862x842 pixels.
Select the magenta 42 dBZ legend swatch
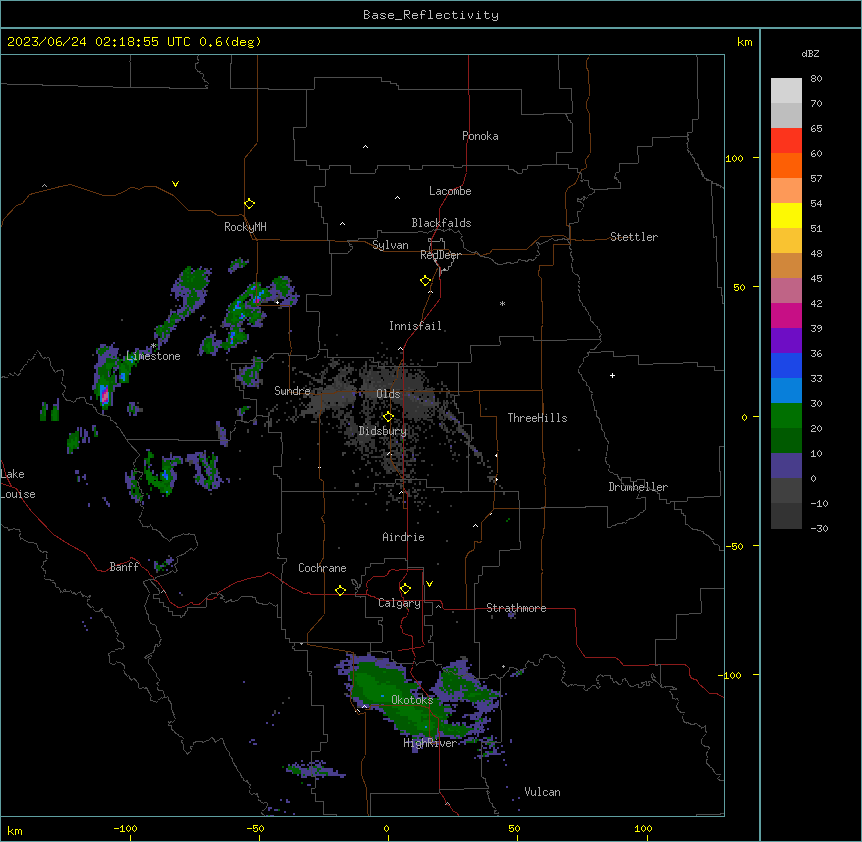pos(786,315)
